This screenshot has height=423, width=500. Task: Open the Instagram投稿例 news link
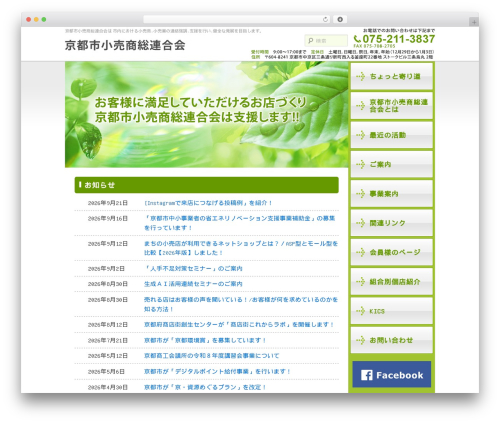pos(208,203)
